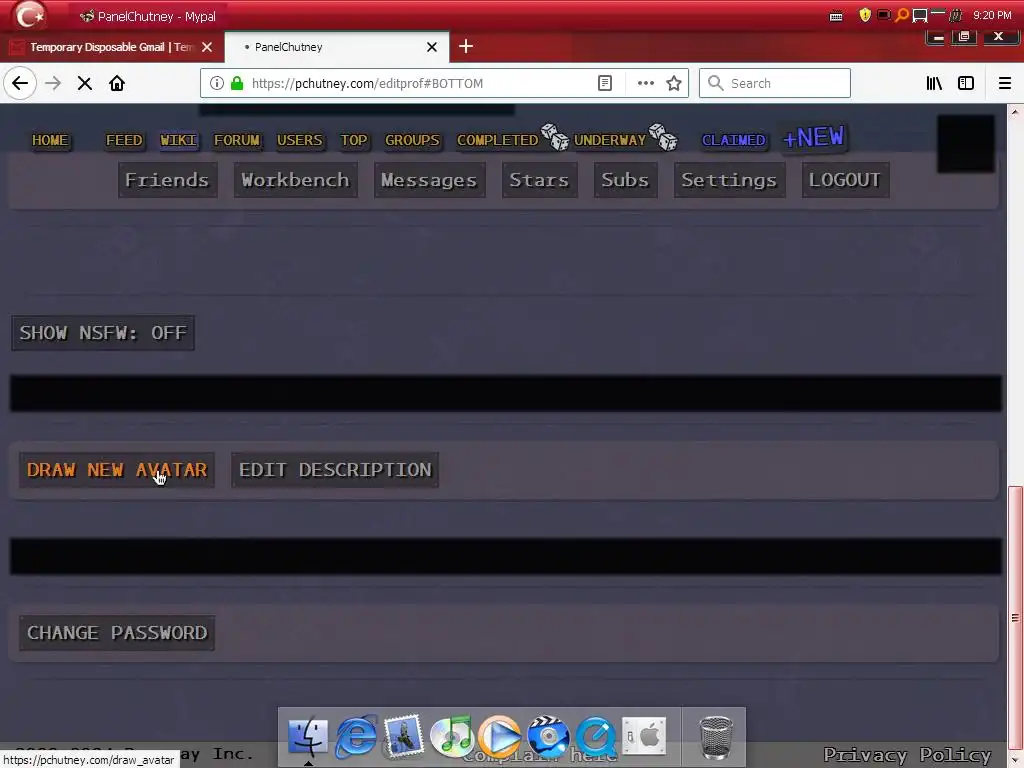Click the LOGOUT button

pyautogui.click(x=845, y=180)
